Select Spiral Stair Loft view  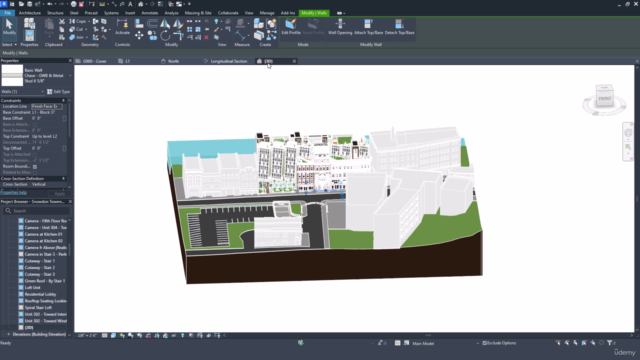point(38,308)
